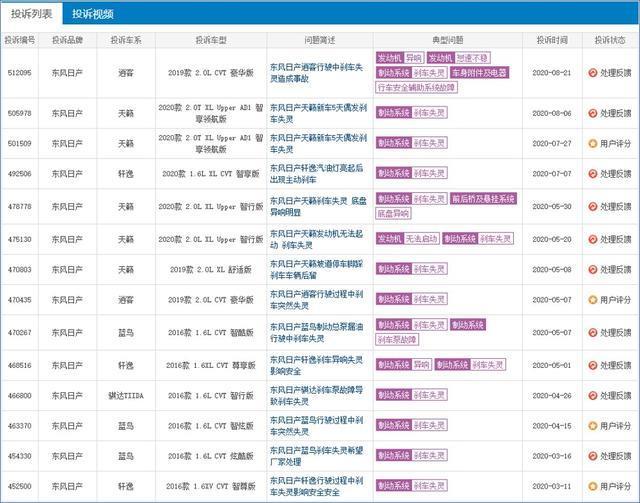
Task: Click the status icon for complaint 505978
Action: click(593, 113)
